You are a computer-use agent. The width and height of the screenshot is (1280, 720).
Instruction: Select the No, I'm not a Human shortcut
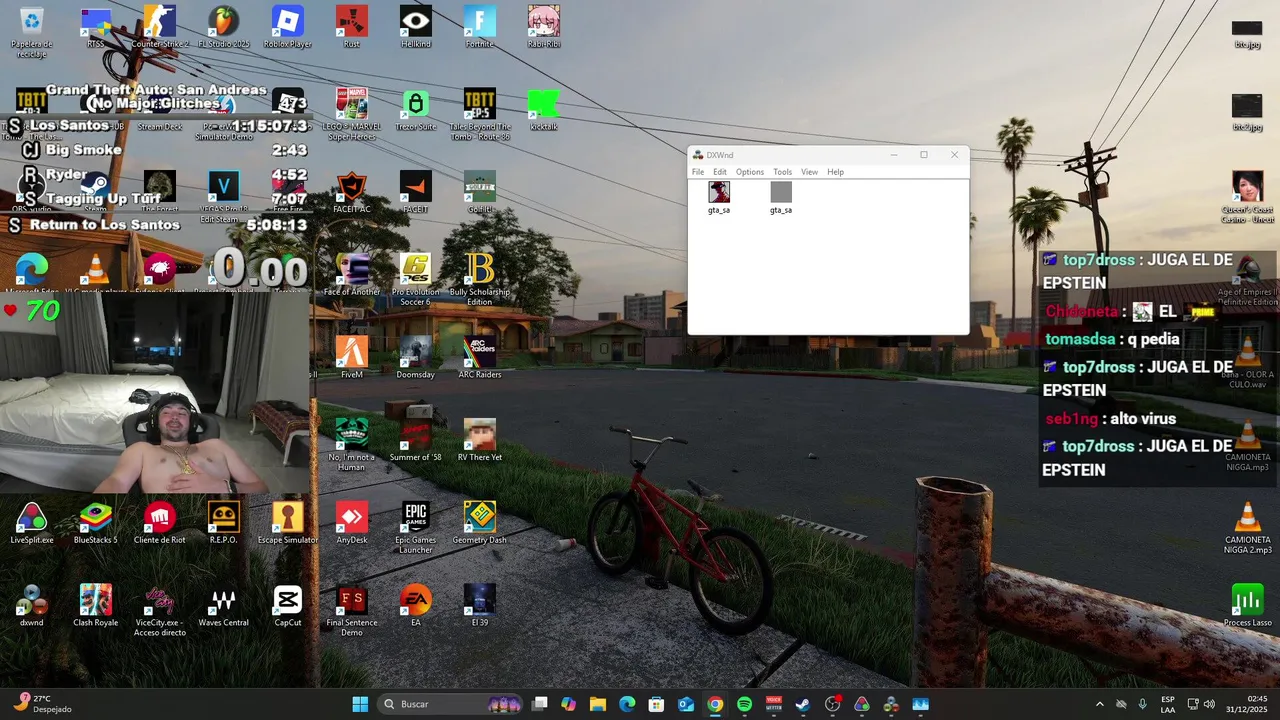[x=352, y=445]
